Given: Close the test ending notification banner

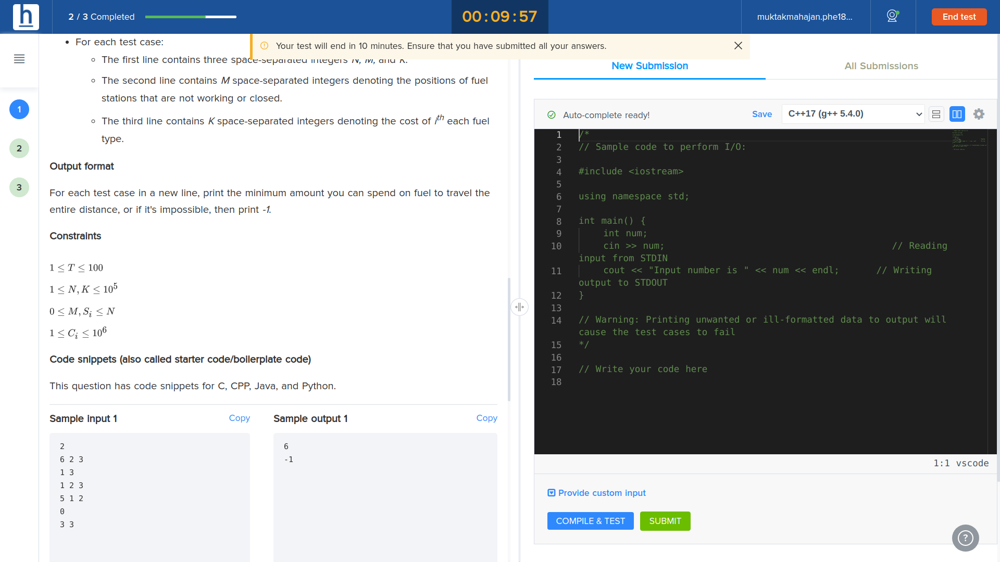Looking at the screenshot, I should (738, 46).
